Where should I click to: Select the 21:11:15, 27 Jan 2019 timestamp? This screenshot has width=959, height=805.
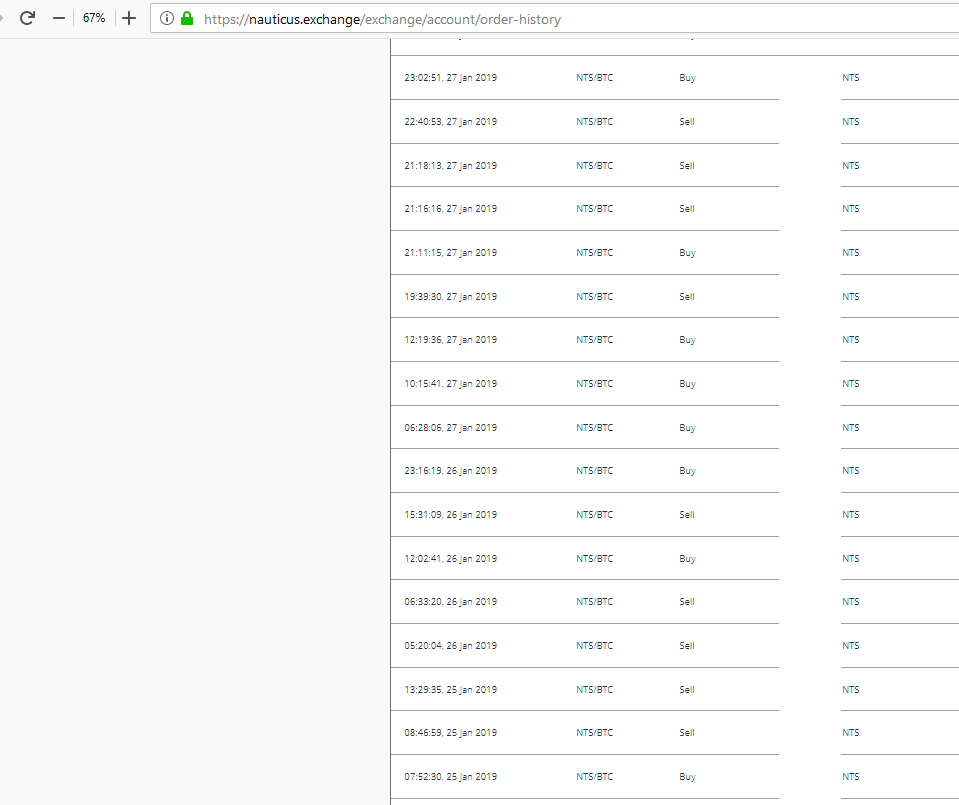point(450,253)
